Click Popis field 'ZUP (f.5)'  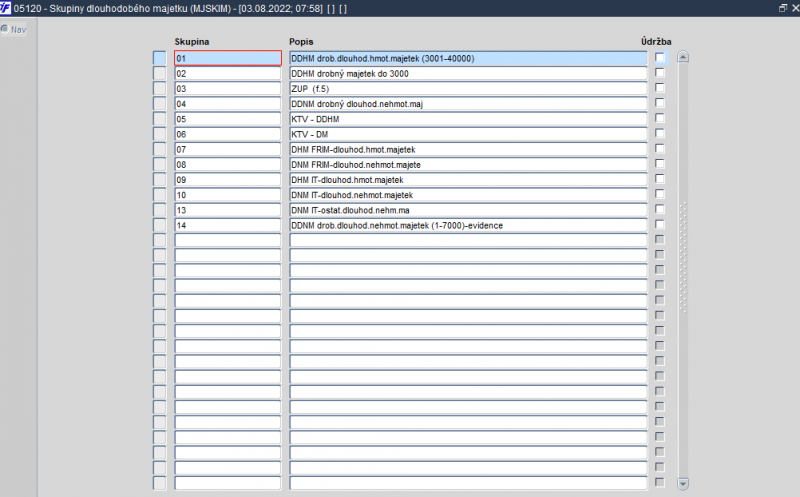tap(468, 89)
